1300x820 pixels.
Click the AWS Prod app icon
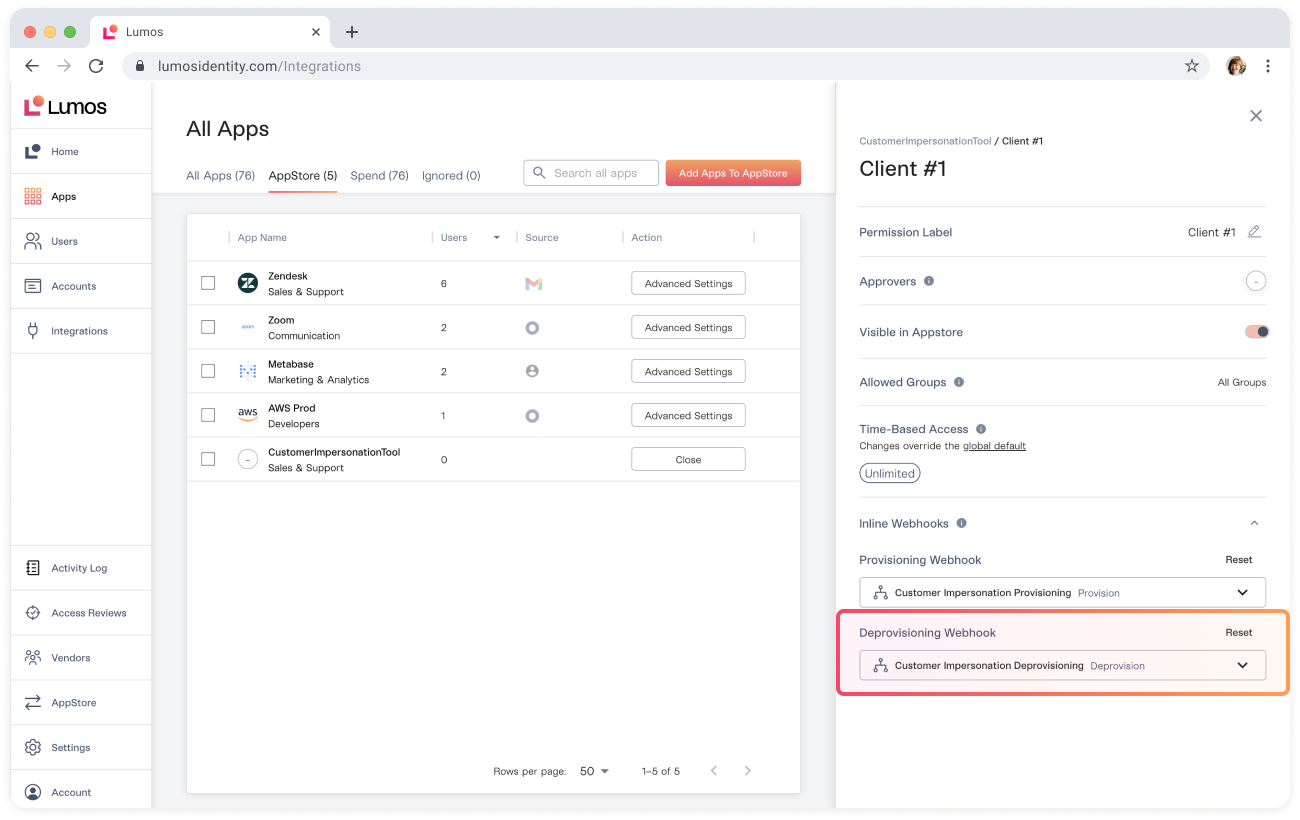247,415
